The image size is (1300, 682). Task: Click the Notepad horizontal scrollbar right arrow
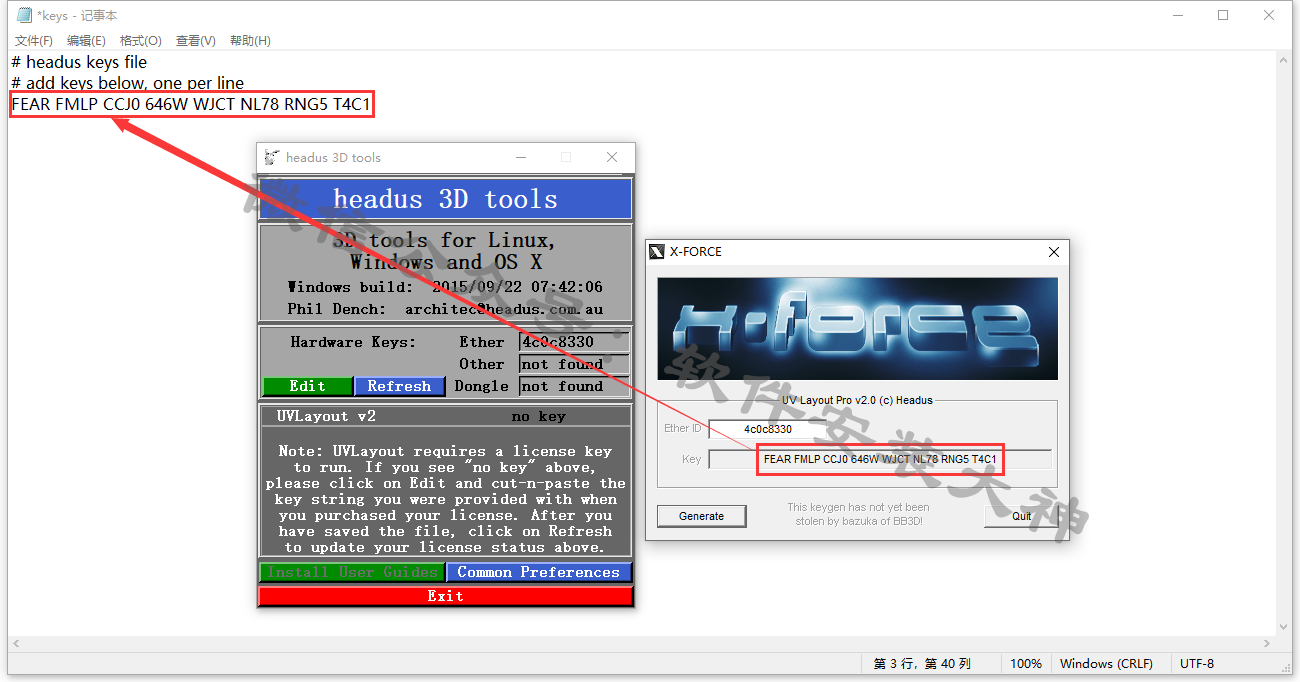pyautogui.click(x=1267, y=643)
